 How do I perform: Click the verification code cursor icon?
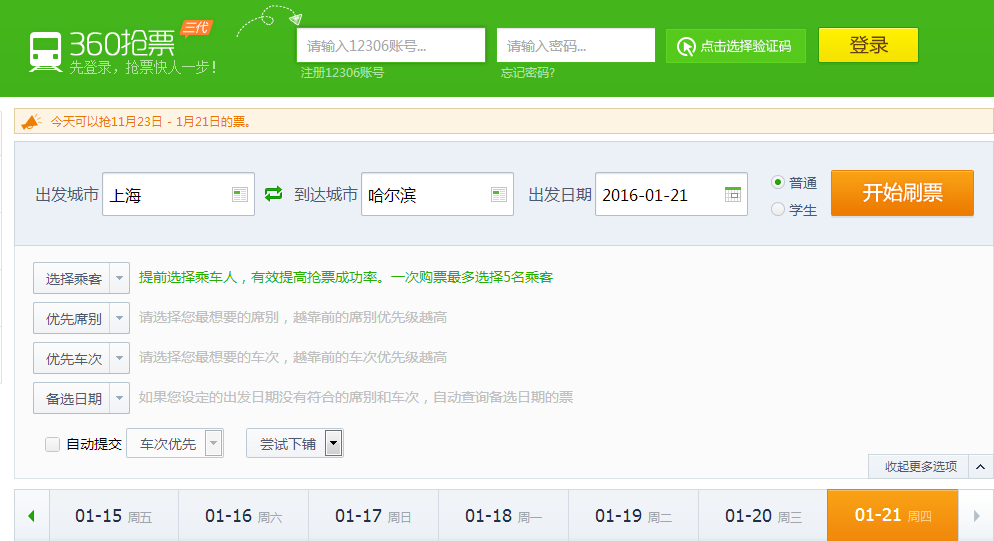click(686, 46)
